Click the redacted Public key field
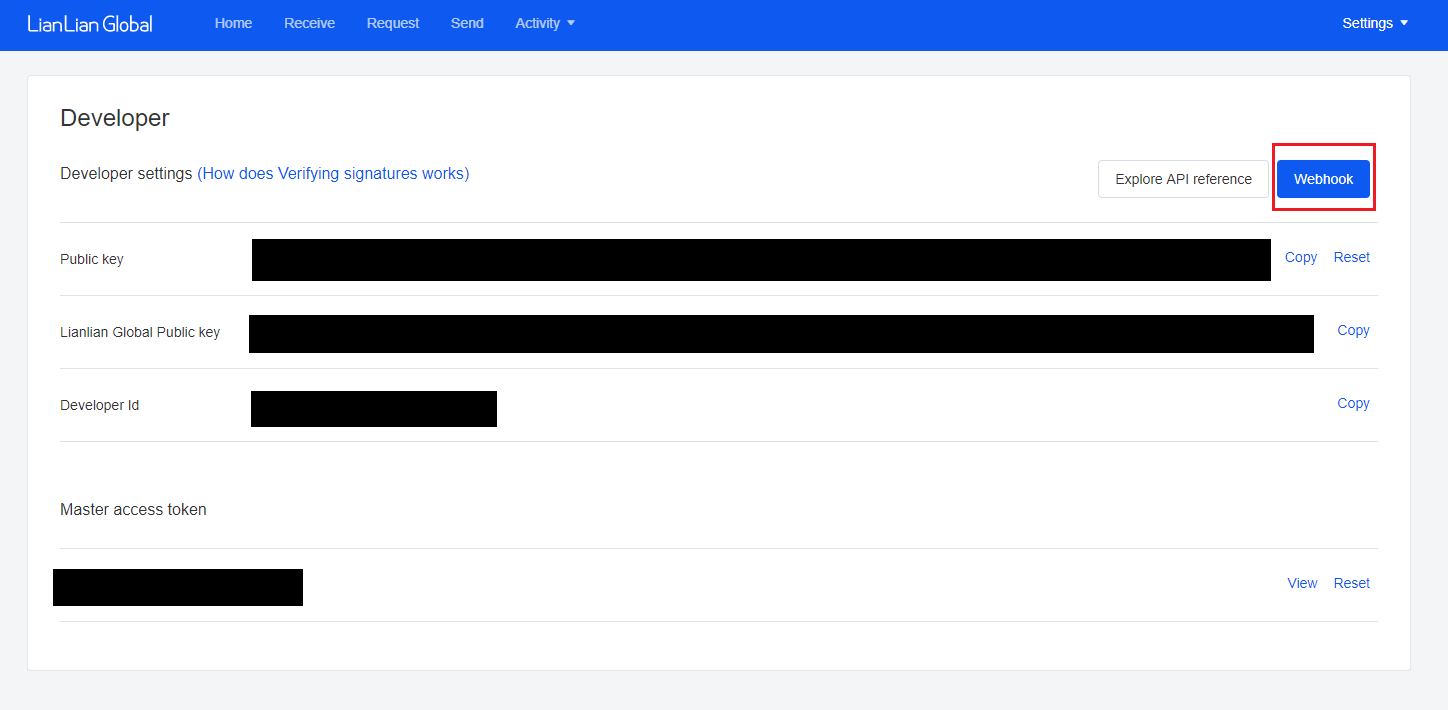The image size is (1448, 710). [x=760, y=260]
